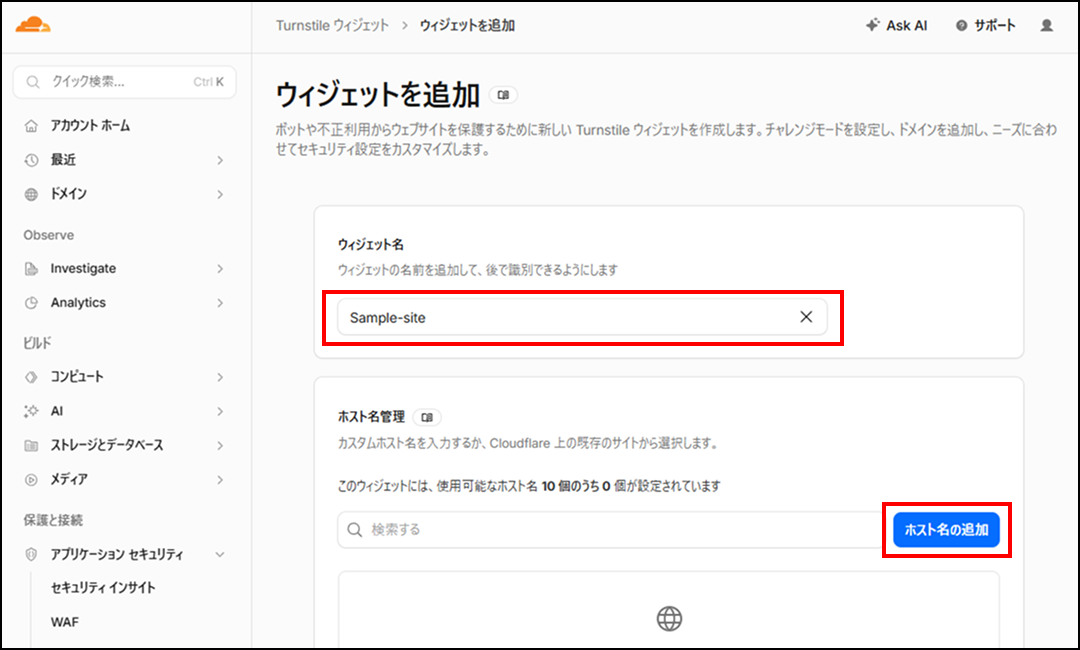Click the Observe section label
Viewport: 1080px width, 650px height.
point(49,235)
